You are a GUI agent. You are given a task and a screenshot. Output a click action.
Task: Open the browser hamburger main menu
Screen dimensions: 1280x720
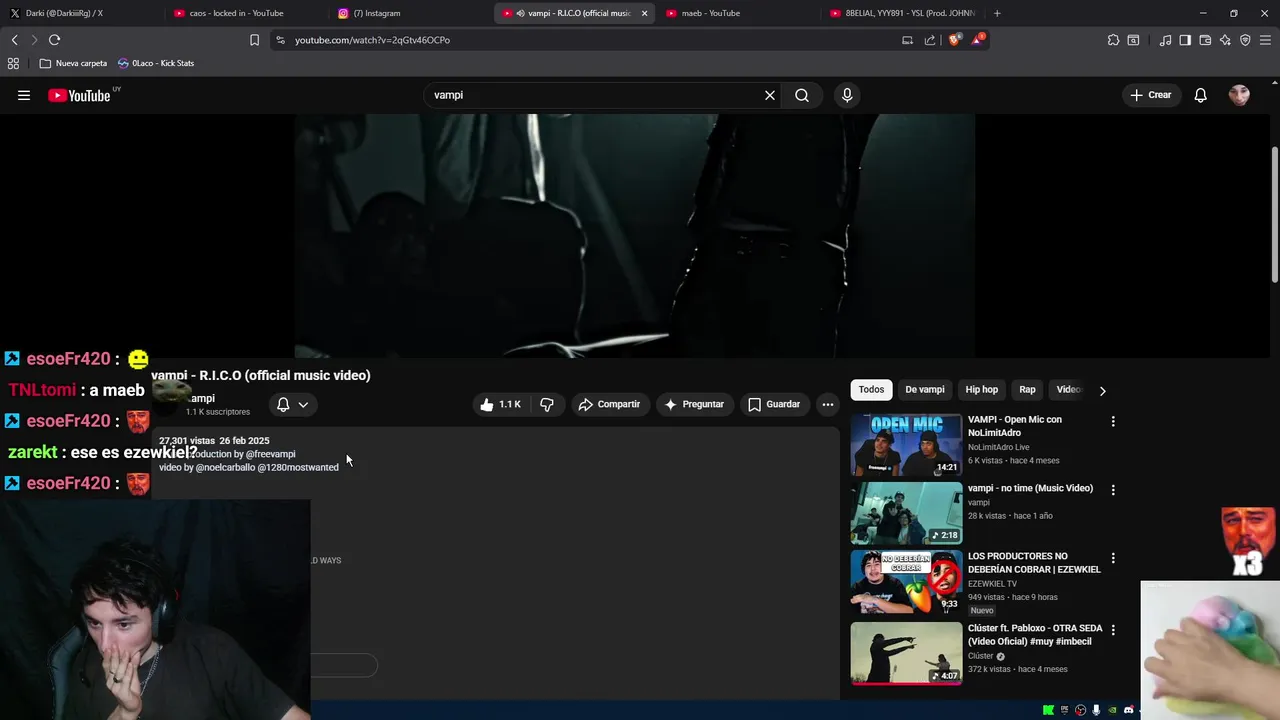coord(1265,40)
